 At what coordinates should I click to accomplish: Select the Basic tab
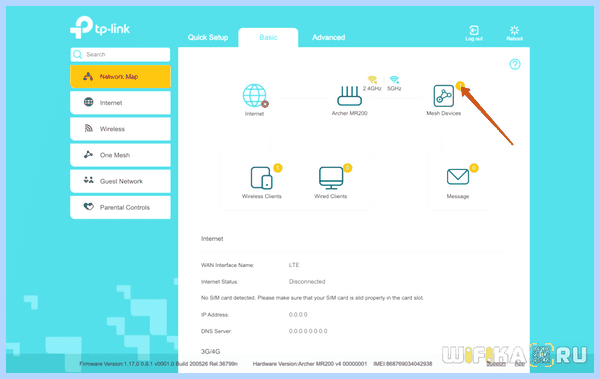point(268,38)
